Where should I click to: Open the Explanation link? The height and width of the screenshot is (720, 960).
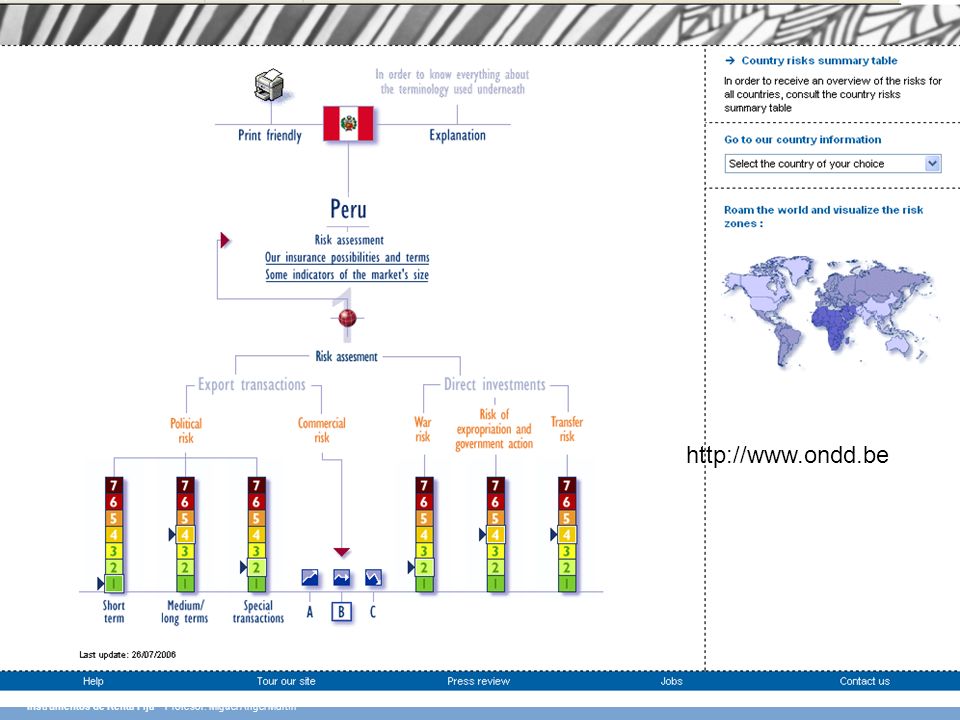457,135
